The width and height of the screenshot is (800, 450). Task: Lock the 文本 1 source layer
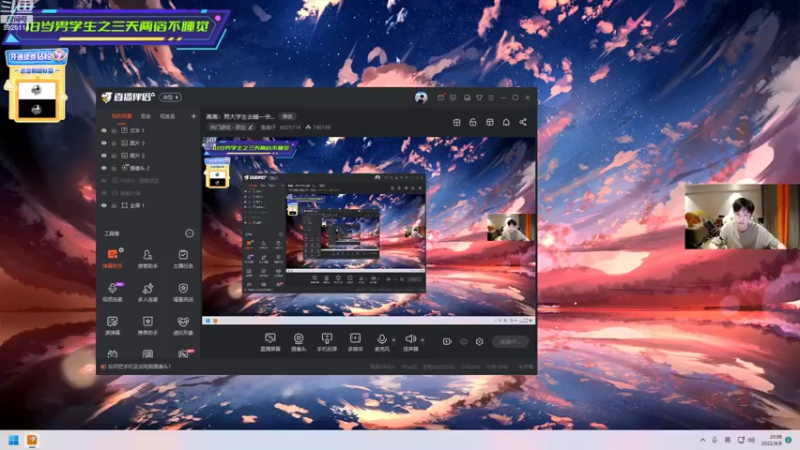(x=114, y=131)
